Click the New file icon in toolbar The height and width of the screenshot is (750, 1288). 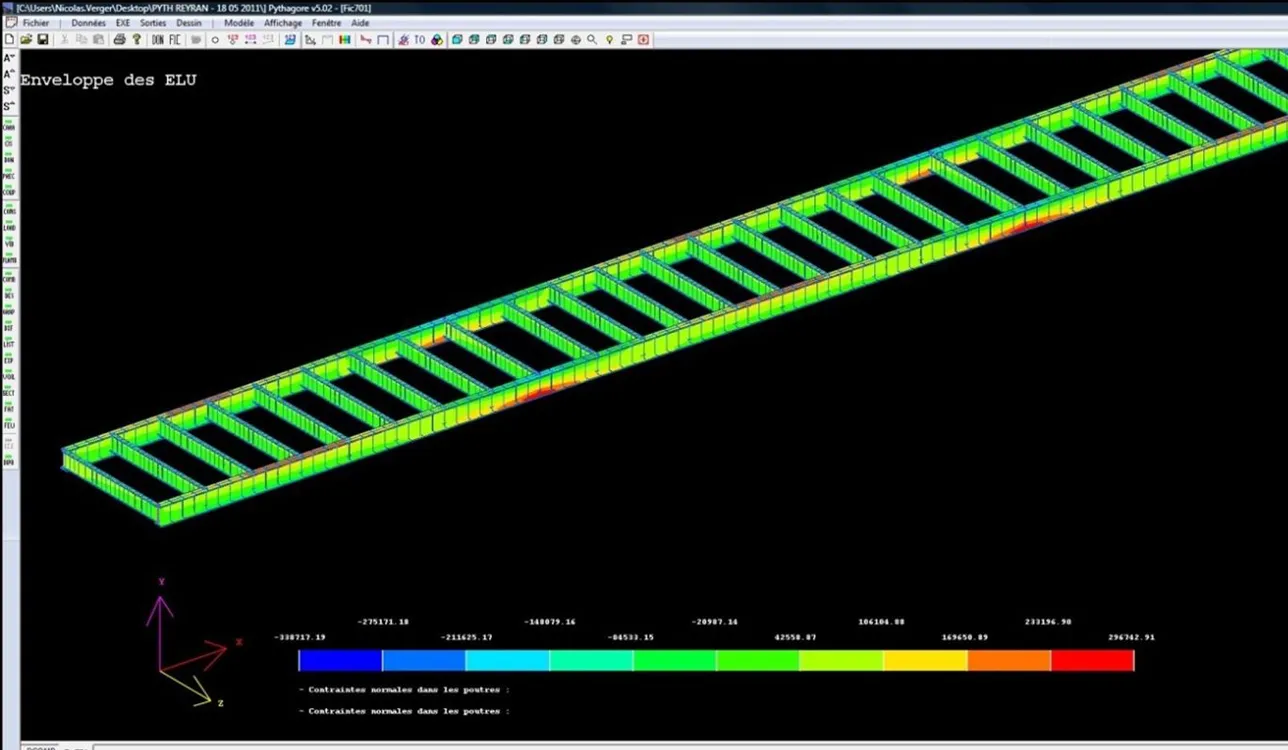tap(10, 40)
